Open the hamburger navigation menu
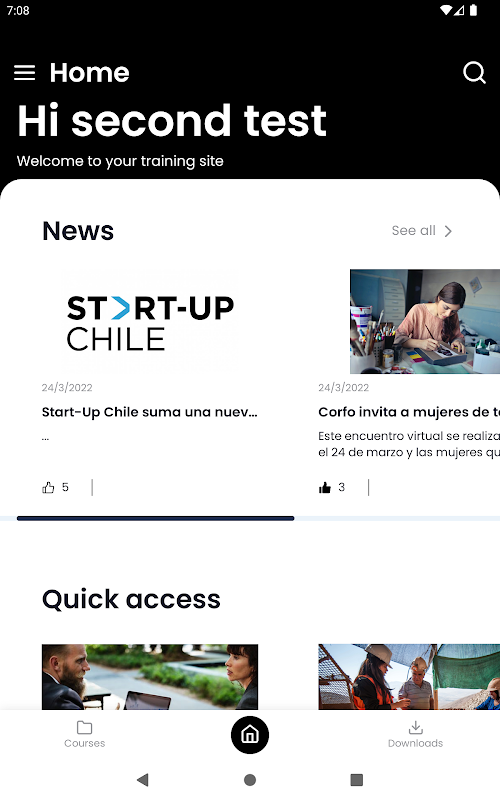500x800 pixels. tap(24, 73)
